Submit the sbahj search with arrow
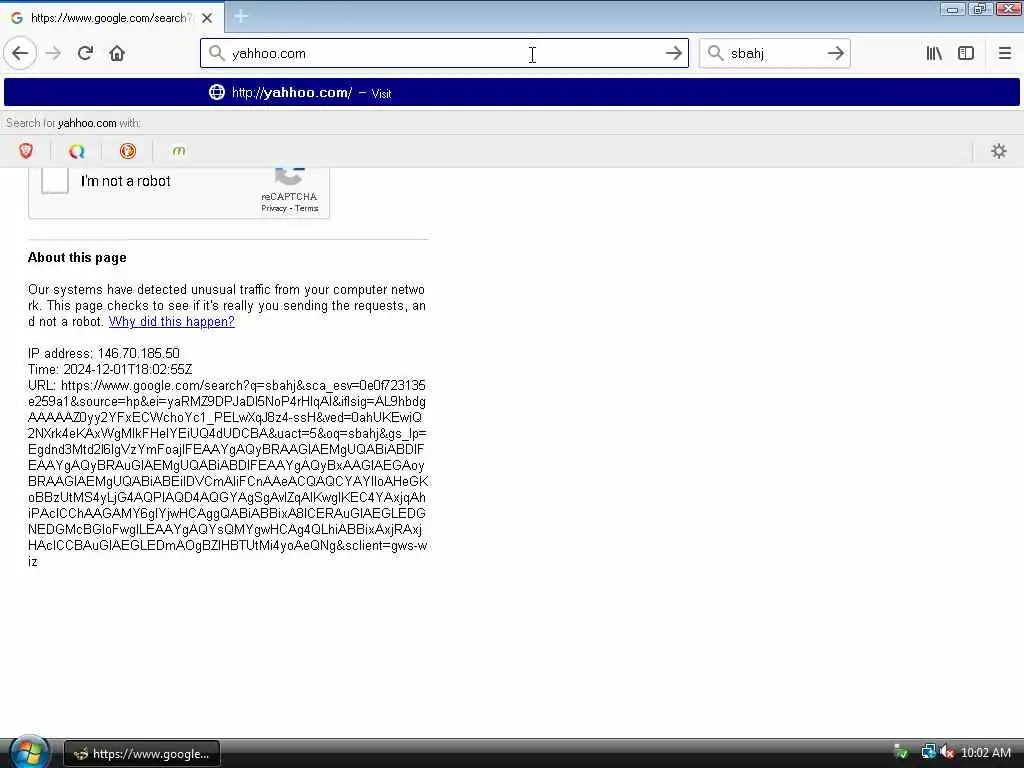 point(835,54)
